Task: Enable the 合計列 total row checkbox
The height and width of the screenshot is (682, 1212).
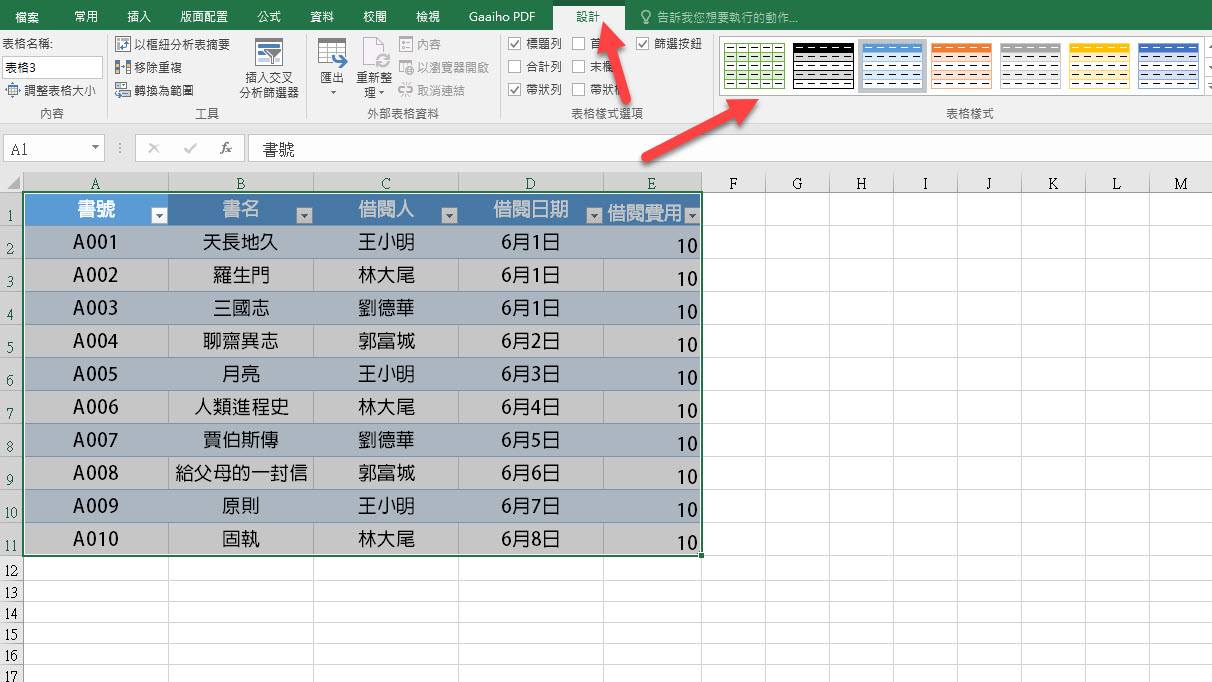Action: click(514, 67)
